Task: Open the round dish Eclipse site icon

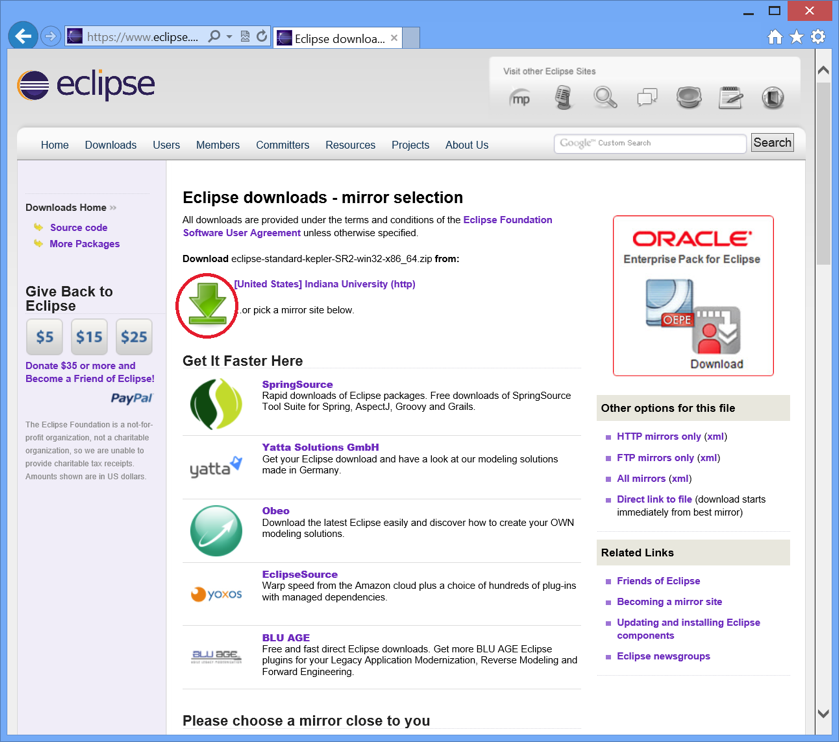Action: click(689, 98)
